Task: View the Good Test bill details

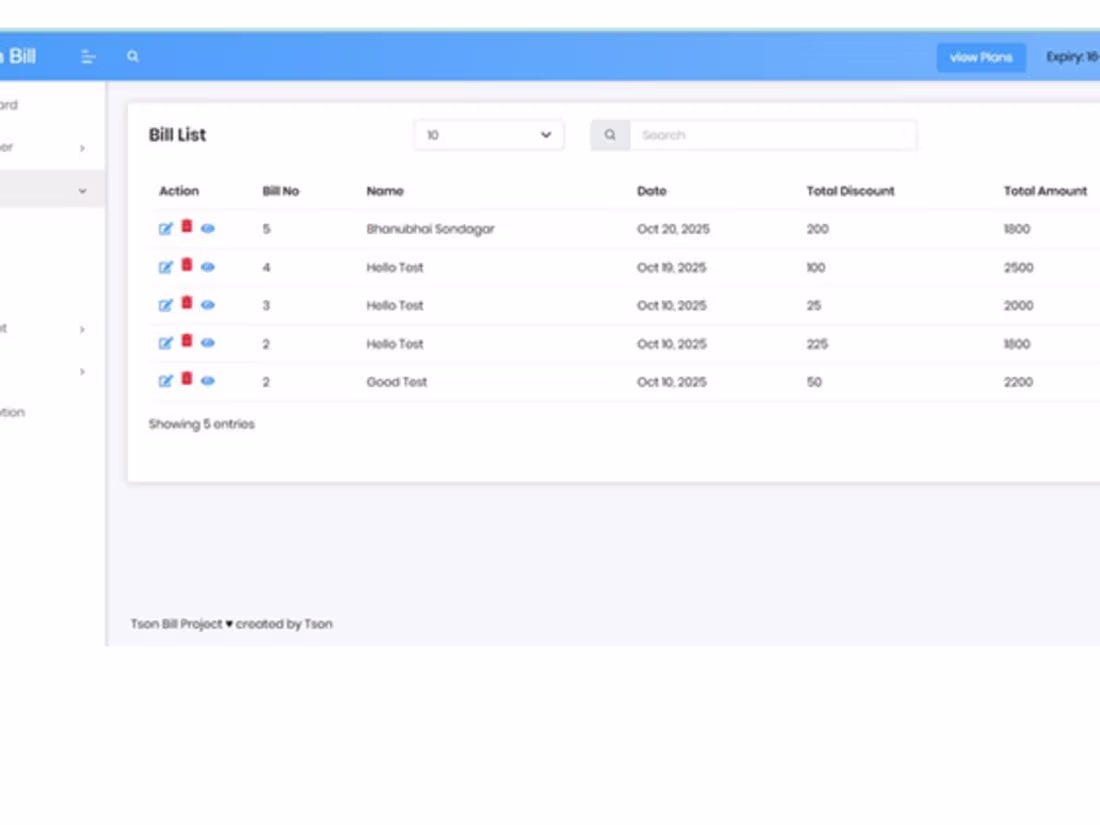Action: [208, 380]
